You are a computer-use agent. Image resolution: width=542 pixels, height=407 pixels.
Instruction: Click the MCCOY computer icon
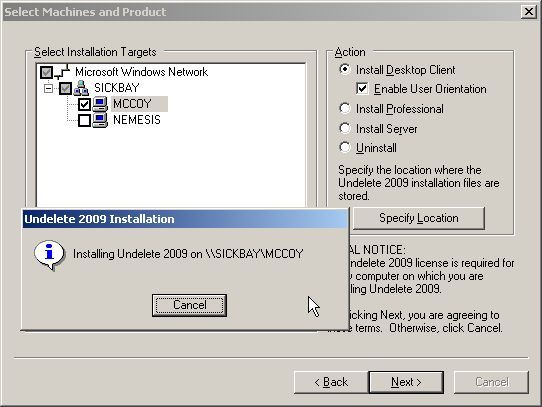point(100,104)
